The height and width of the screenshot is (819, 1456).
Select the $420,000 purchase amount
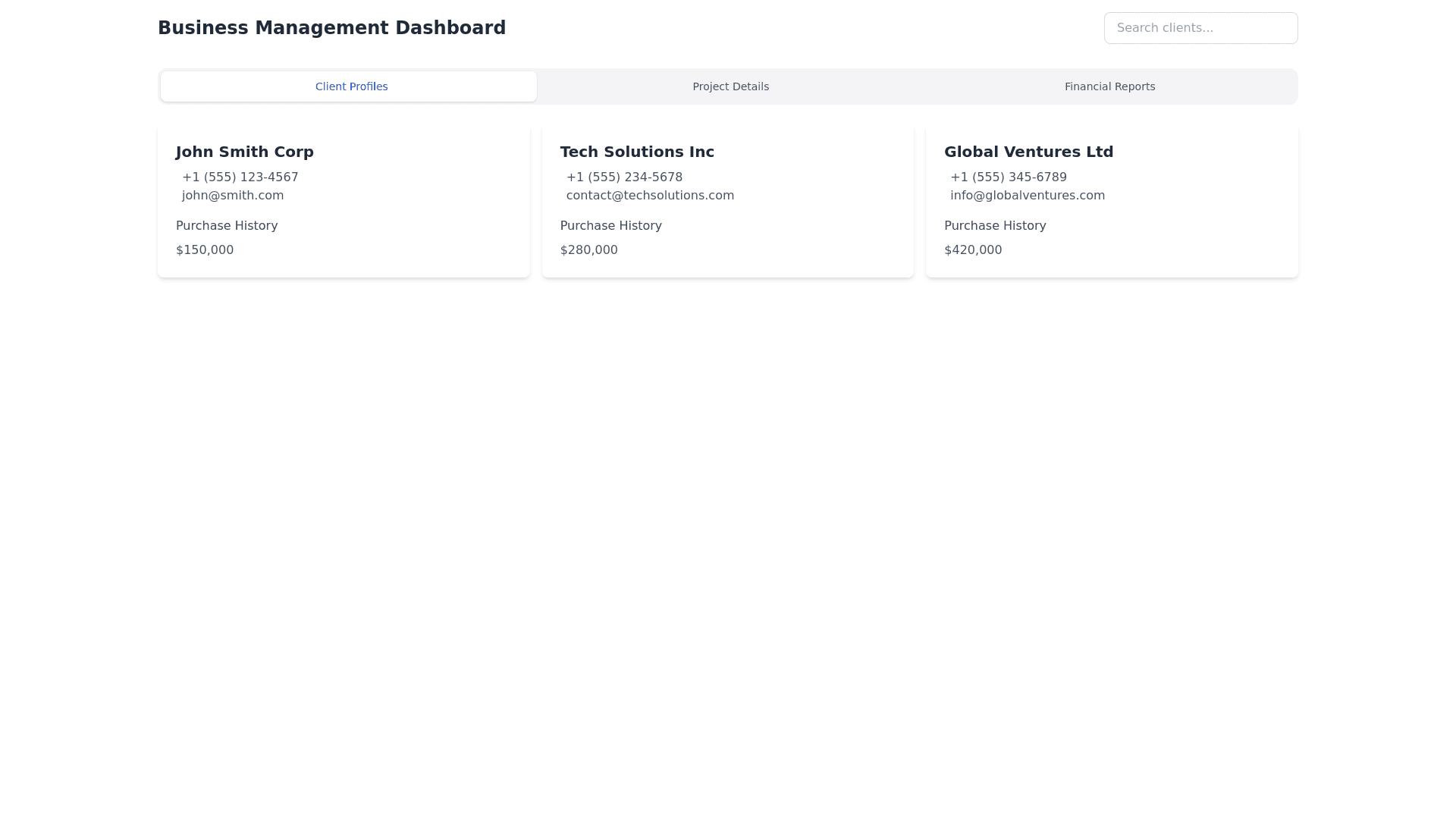[973, 249]
